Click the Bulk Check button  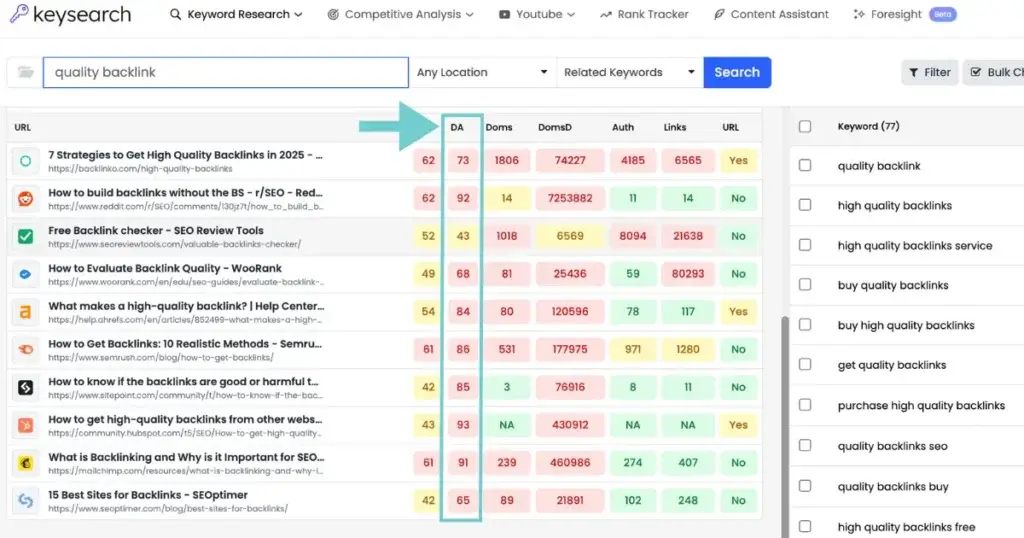tap(994, 72)
